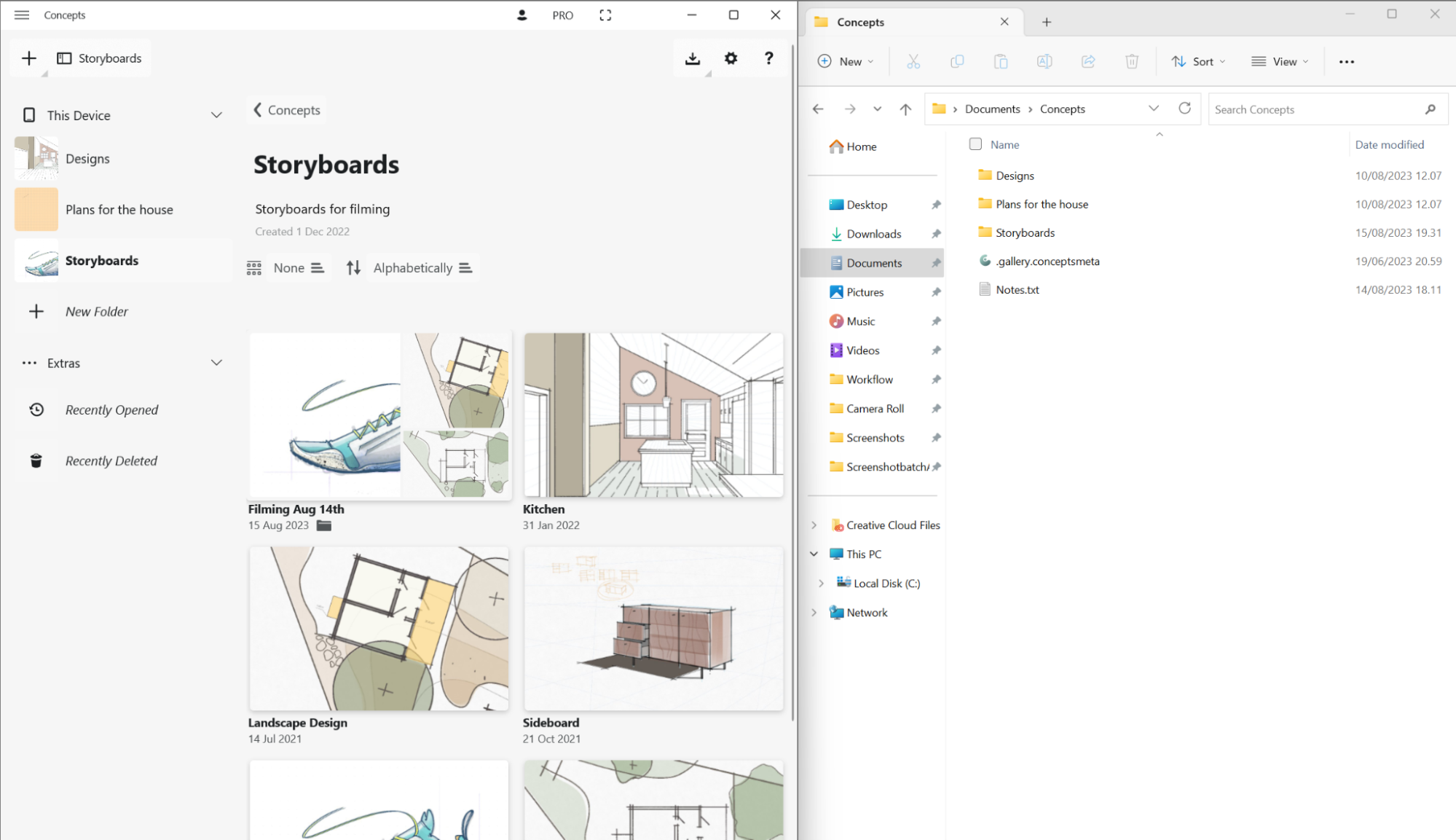The height and width of the screenshot is (840, 1456).
Task: Toggle sort direction arrows beside Alphabetically
Action: coord(353,268)
